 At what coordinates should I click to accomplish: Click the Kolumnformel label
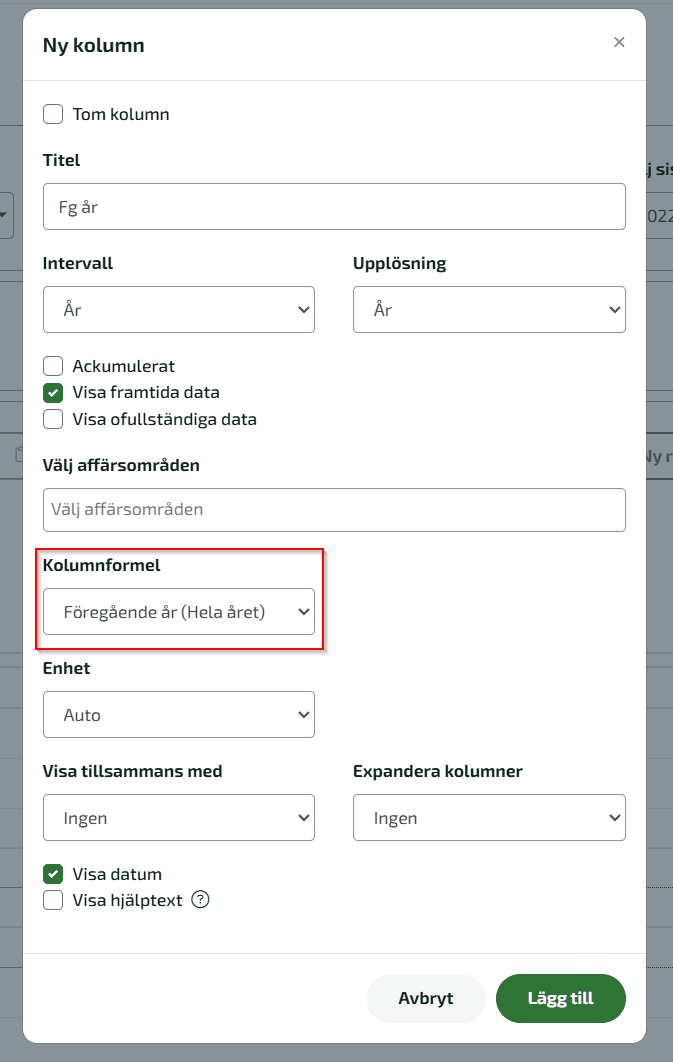coord(101,565)
